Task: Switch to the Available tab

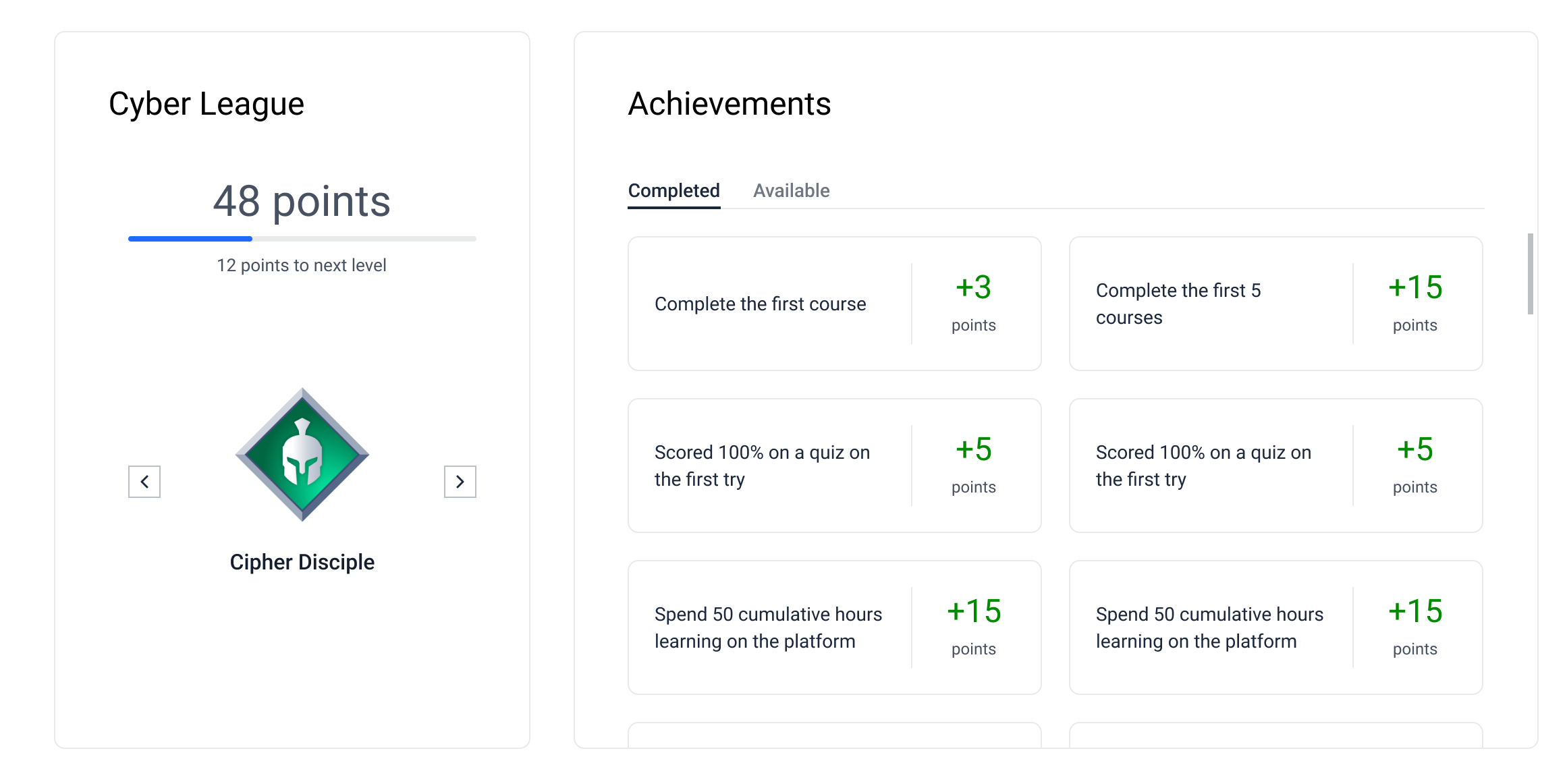Action: click(x=791, y=191)
